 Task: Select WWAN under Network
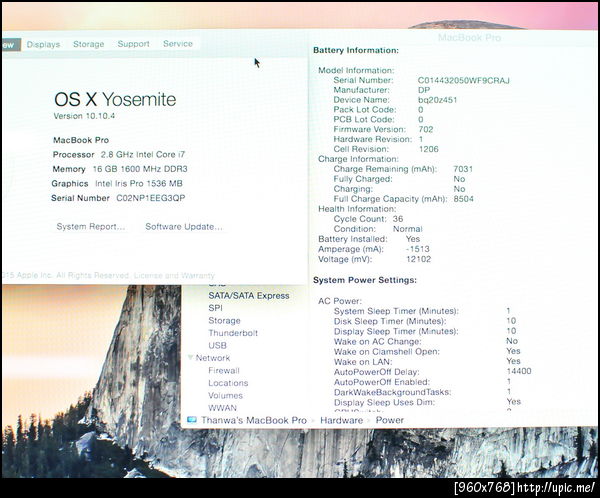[x=222, y=408]
